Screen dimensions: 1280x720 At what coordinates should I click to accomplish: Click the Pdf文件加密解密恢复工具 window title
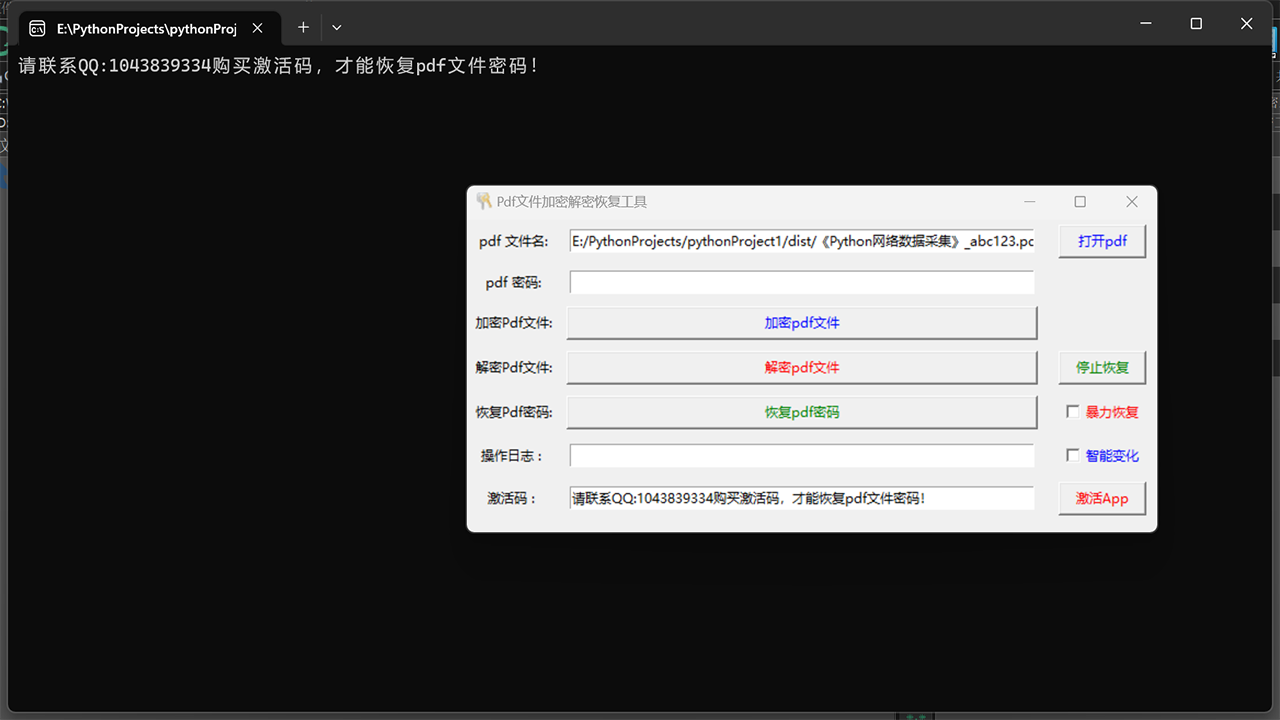(x=572, y=201)
